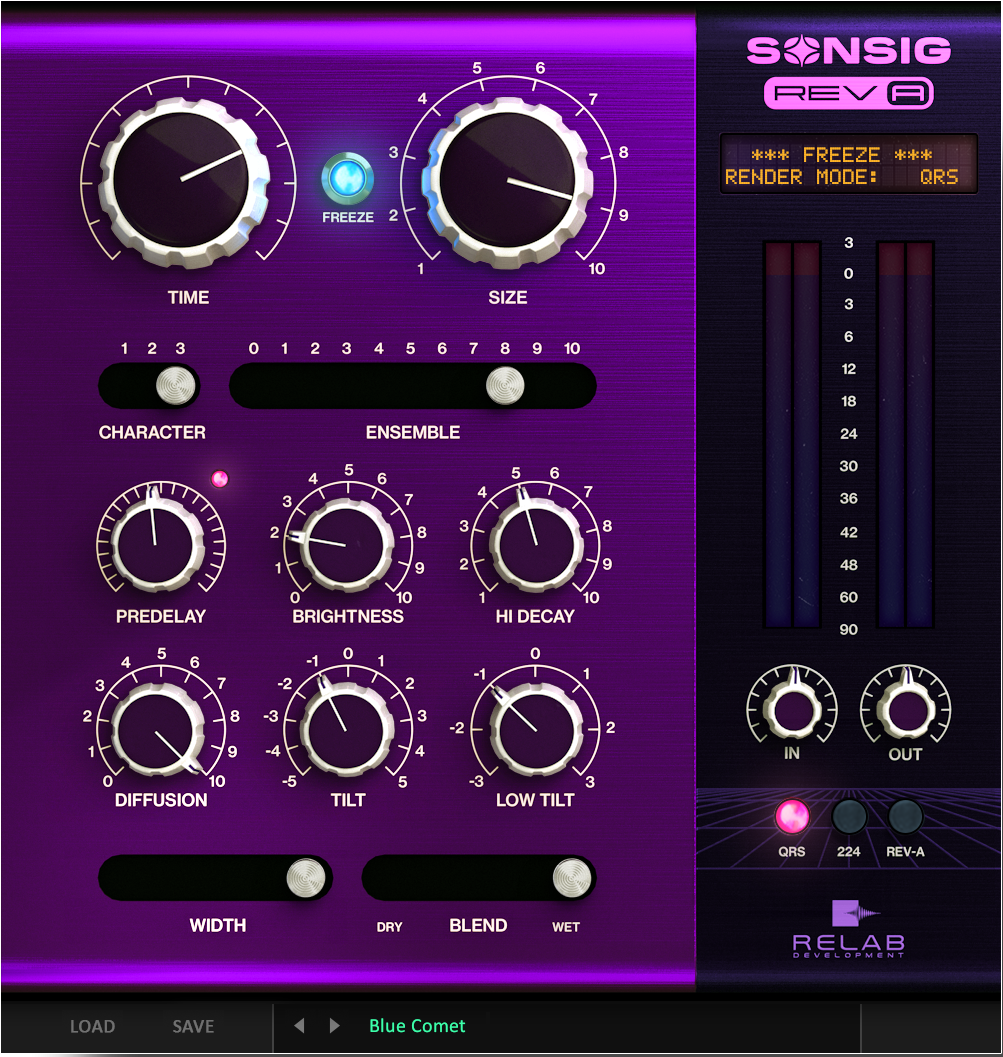Click the WIDTH slider handle
The width and height of the screenshot is (1003, 1057).
coord(306,878)
